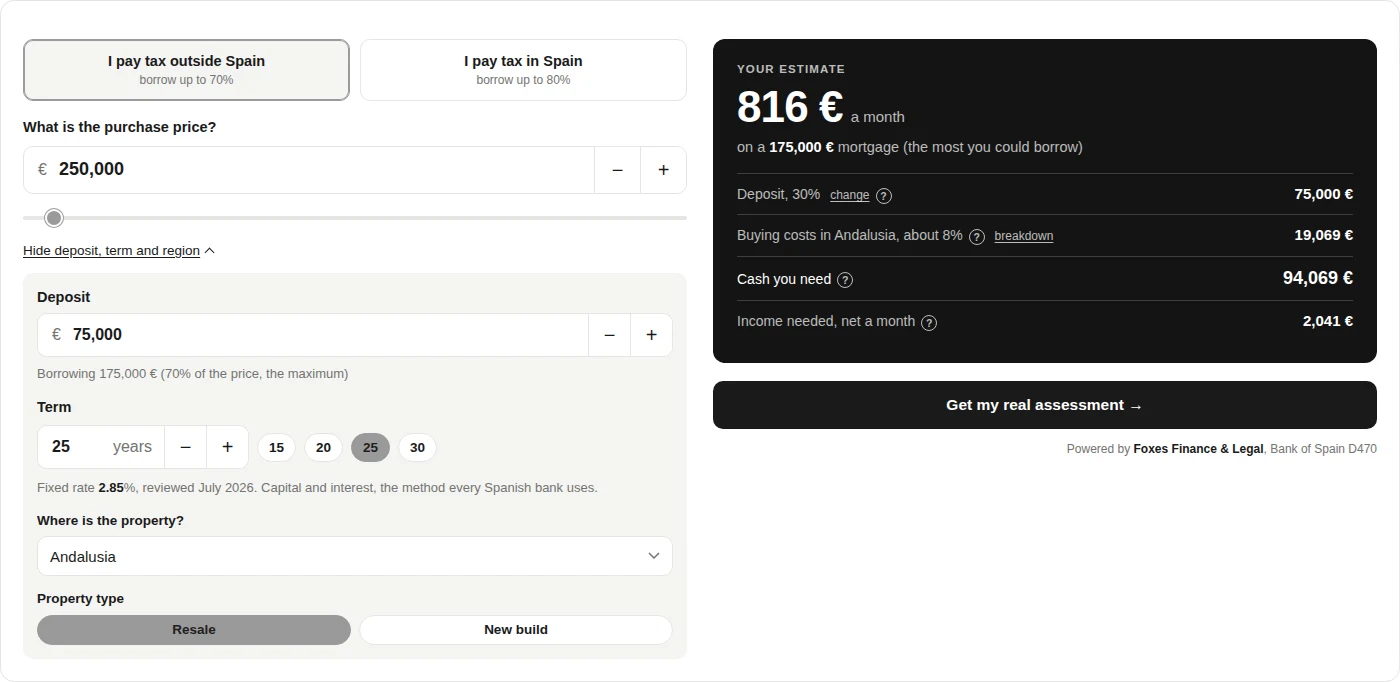The height and width of the screenshot is (682, 1400).
Task: Show help for buying costs in Andalusia
Action: point(977,237)
